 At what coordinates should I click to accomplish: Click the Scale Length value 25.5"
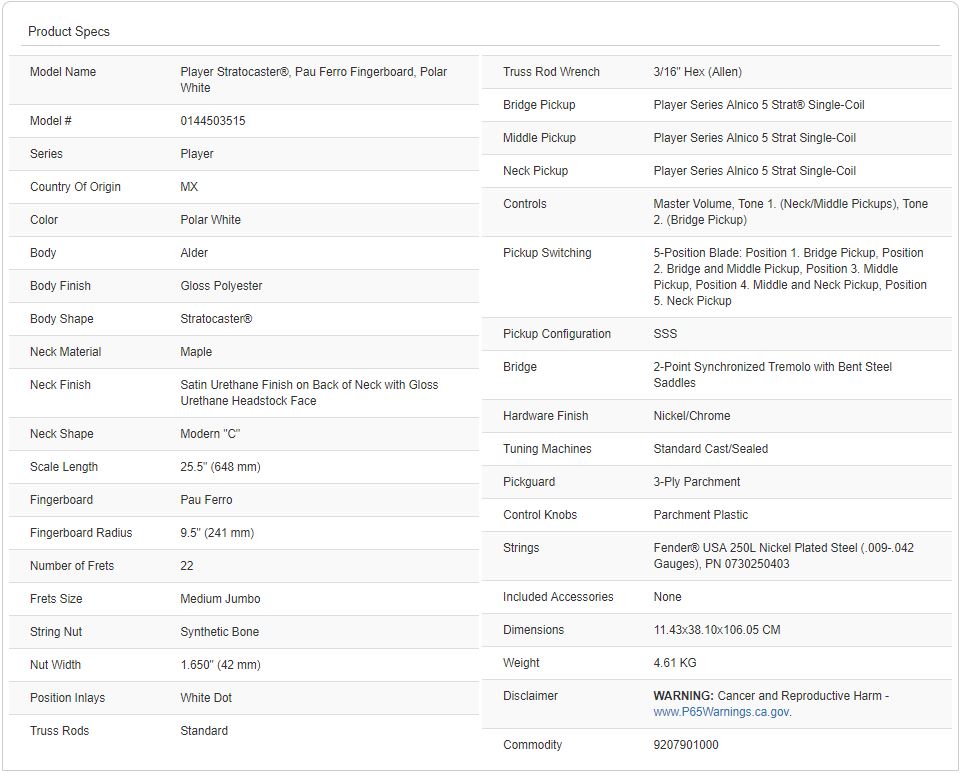click(x=220, y=467)
